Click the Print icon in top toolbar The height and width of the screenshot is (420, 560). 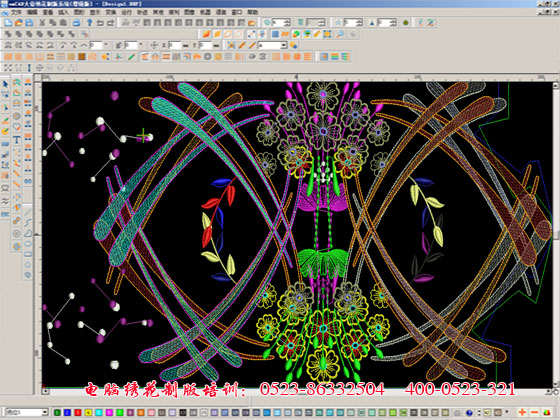[x=76, y=22]
